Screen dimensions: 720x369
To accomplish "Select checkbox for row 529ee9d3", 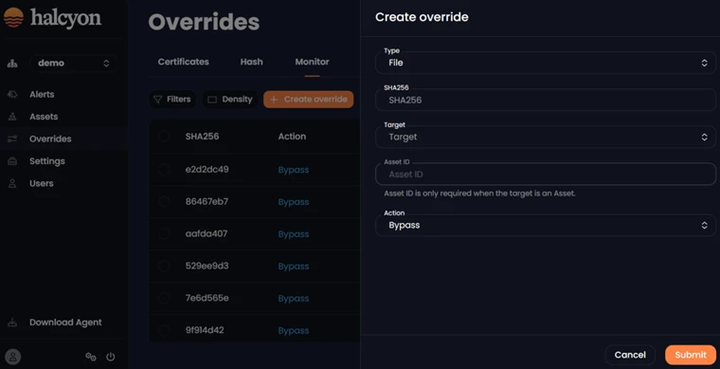I will pyautogui.click(x=164, y=266).
